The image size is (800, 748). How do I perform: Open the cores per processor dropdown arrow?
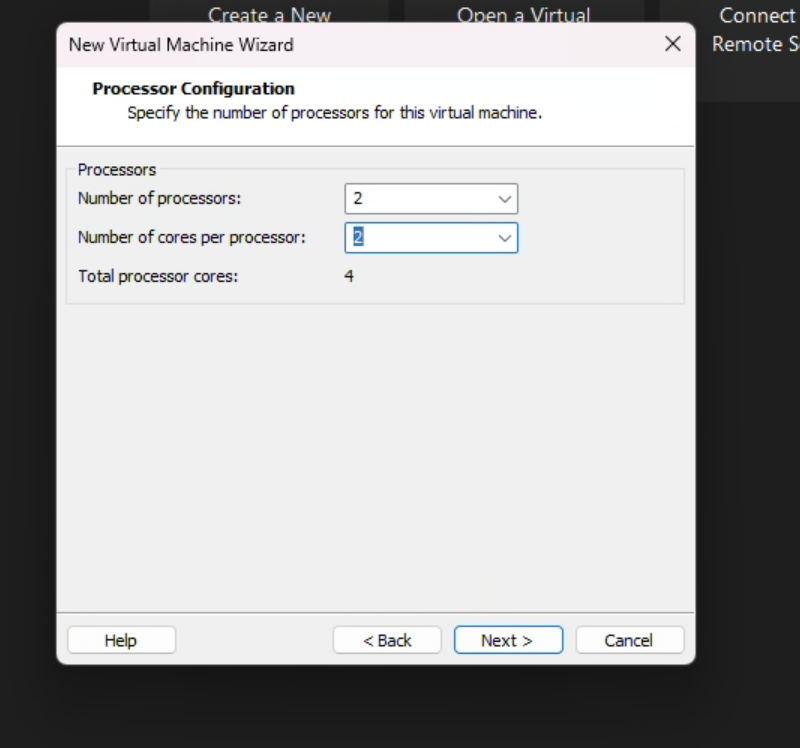504,238
